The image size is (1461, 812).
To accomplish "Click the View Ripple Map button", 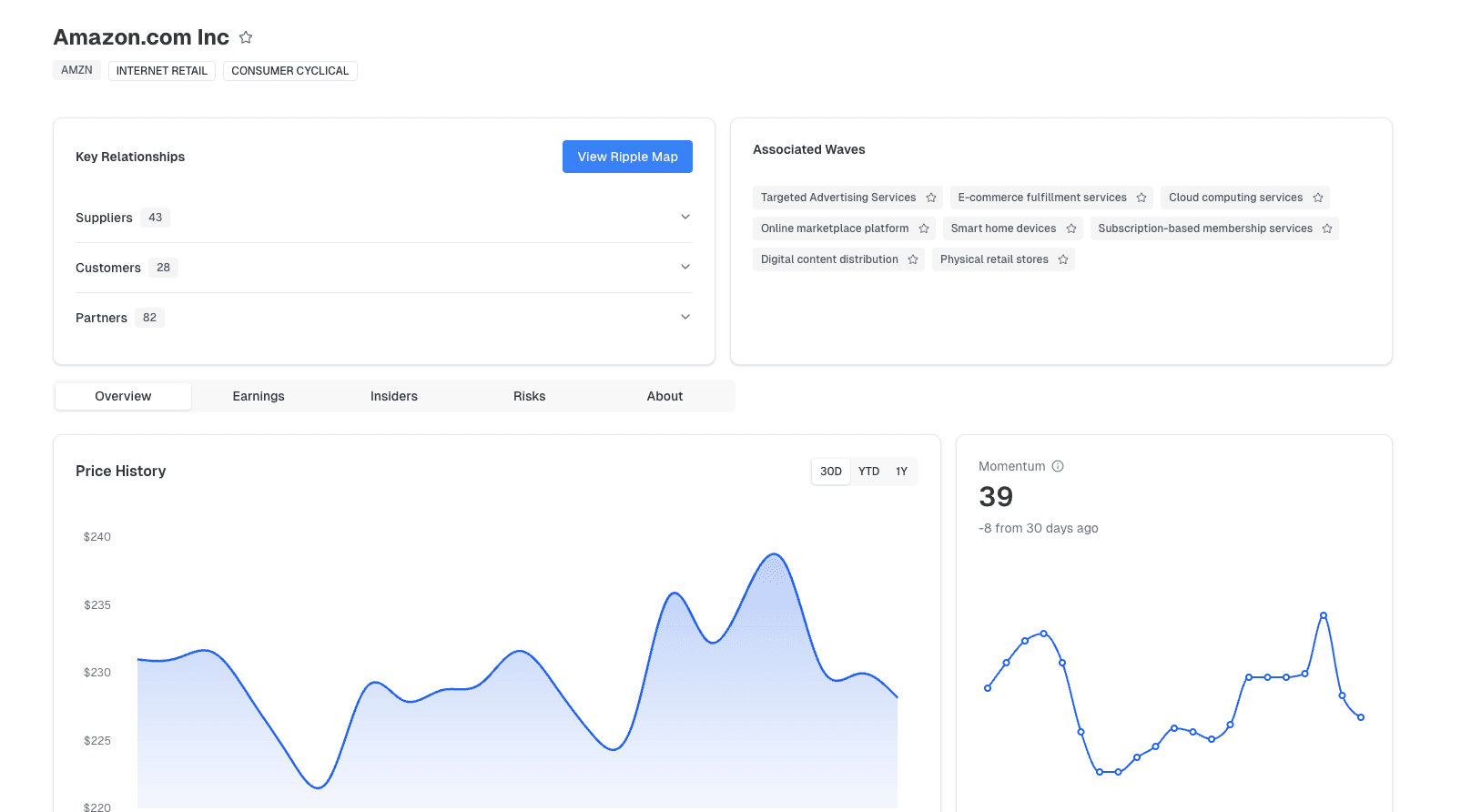I will pos(627,157).
